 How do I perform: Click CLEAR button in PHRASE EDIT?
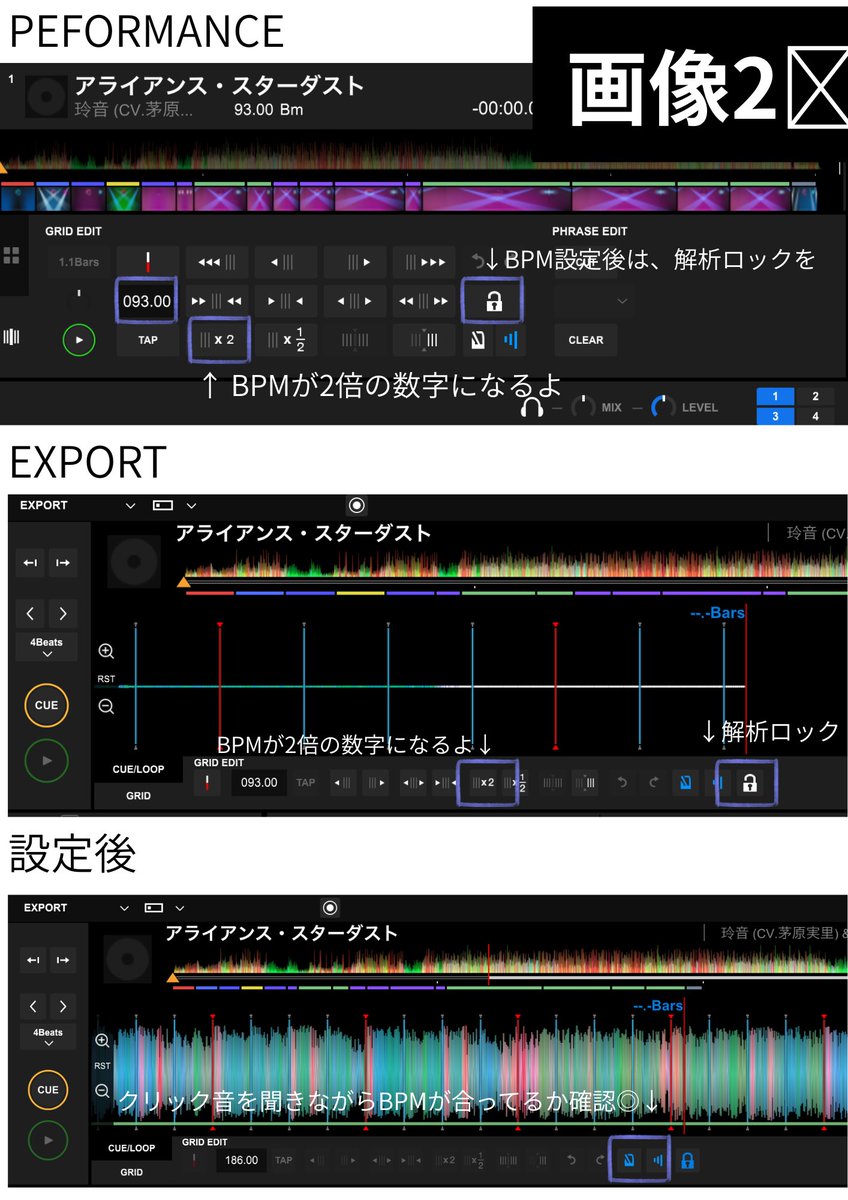click(586, 340)
